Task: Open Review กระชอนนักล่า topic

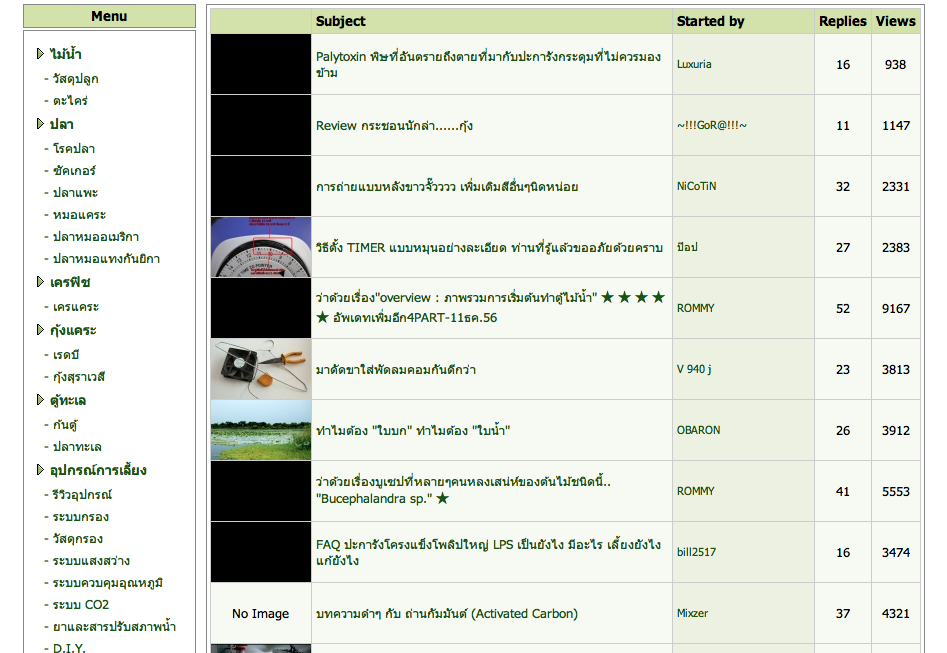Action: point(394,126)
